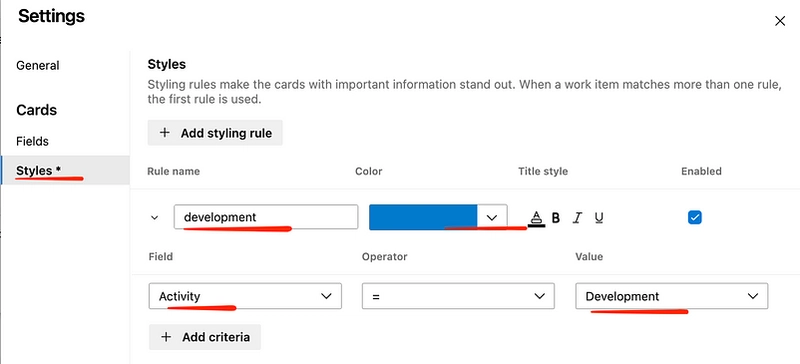This screenshot has height=364, width=800.
Task: Toggle italic title style
Action: point(577,219)
